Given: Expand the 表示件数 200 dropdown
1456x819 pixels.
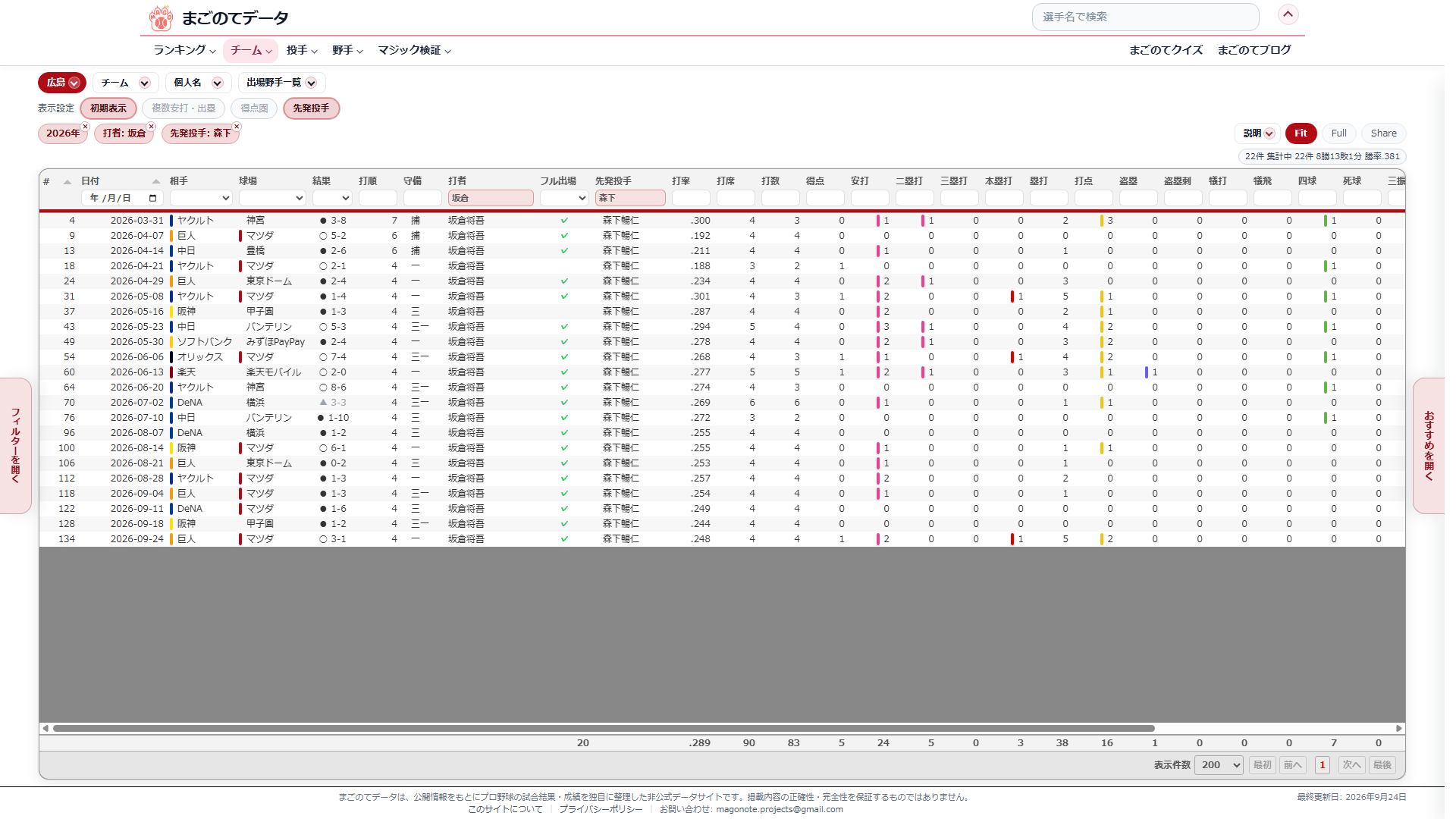Looking at the screenshot, I should click(1219, 764).
